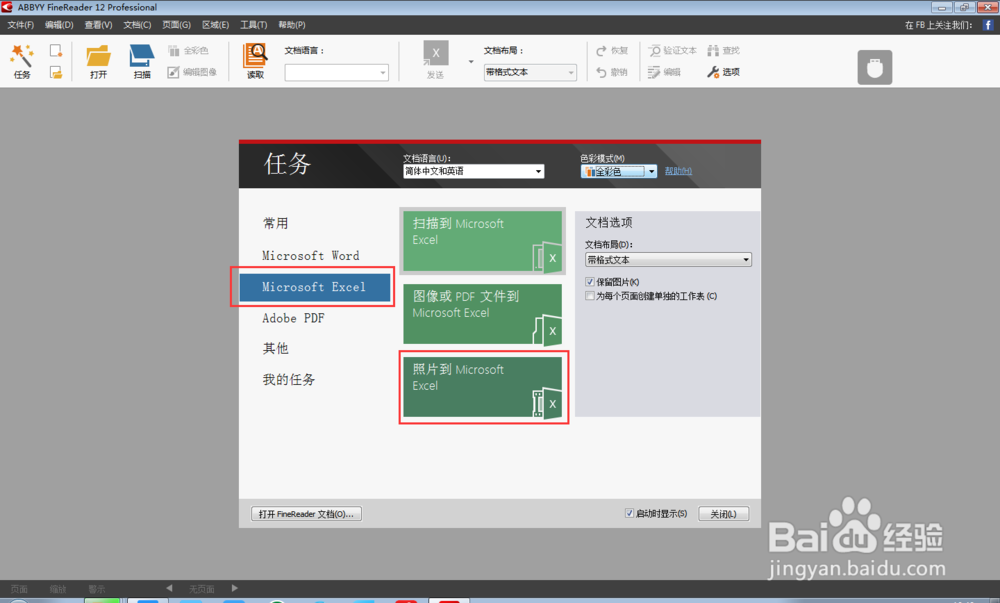1000x603 pixels.
Task: Click the 恢复 redo icon
Action: 601,50
